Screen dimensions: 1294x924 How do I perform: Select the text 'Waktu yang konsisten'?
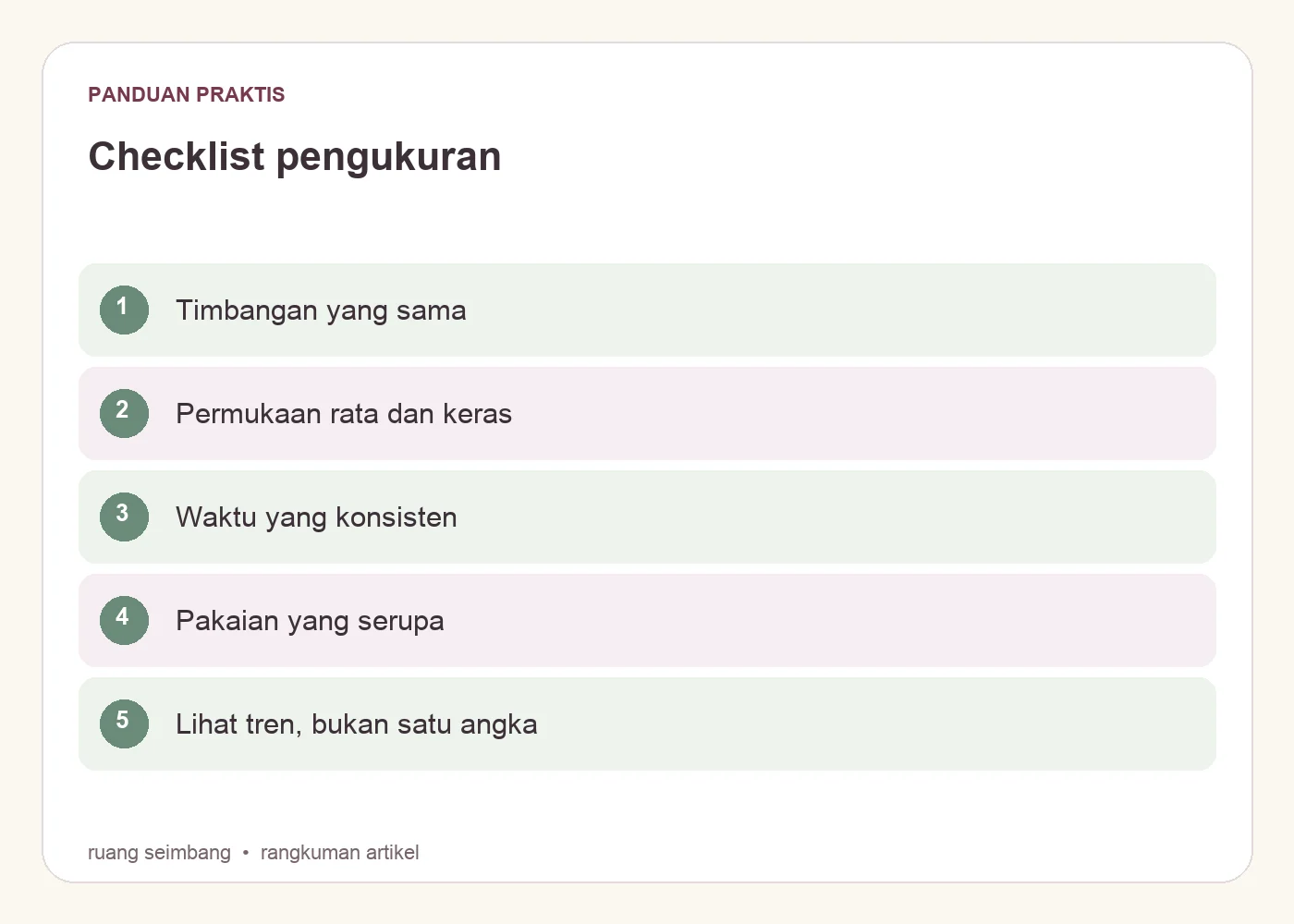316,517
